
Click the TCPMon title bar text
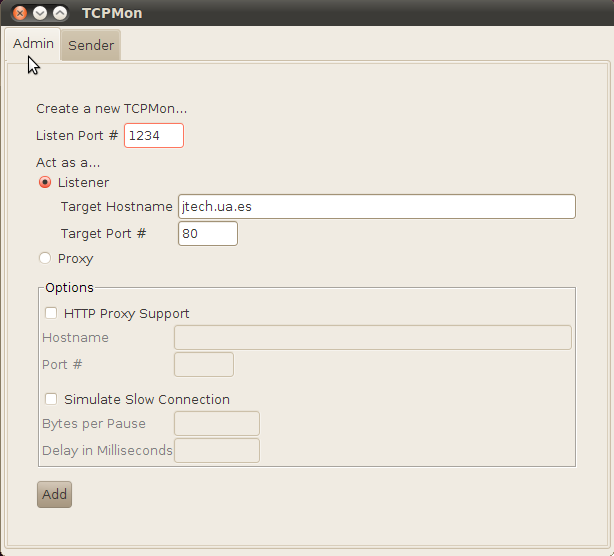pyautogui.click(x=112, y=13)
